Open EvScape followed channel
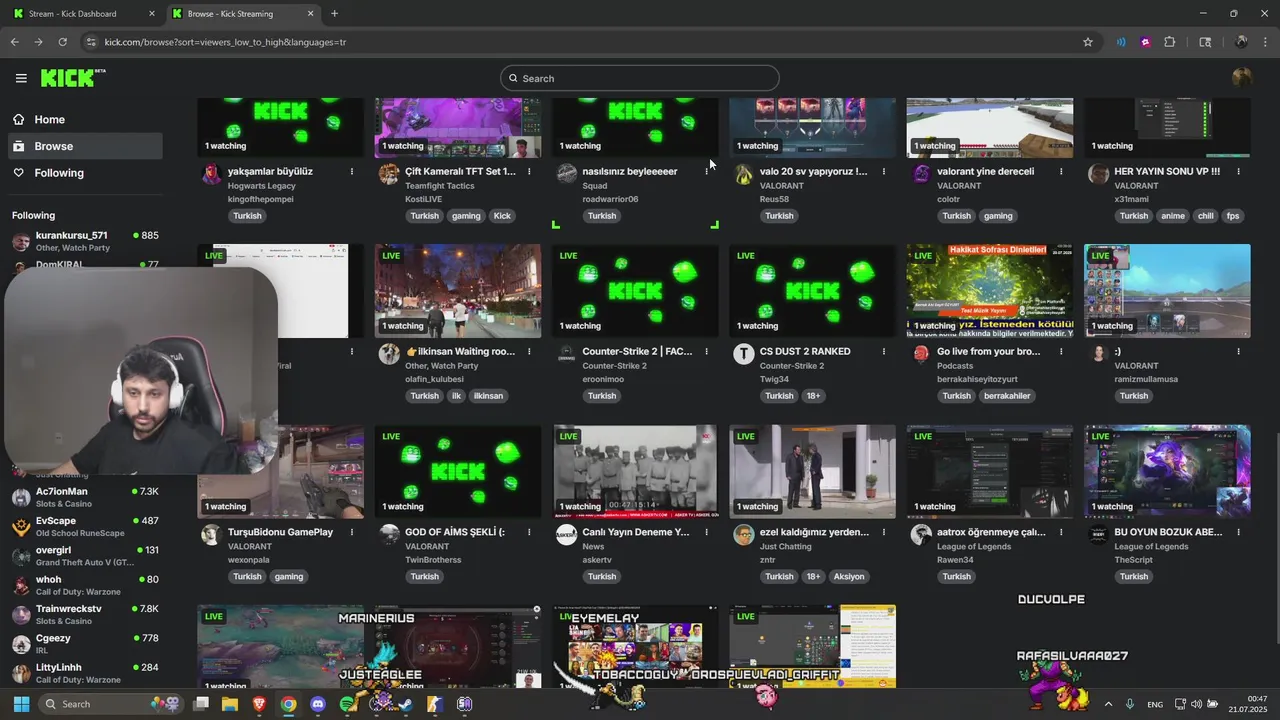 85,526
